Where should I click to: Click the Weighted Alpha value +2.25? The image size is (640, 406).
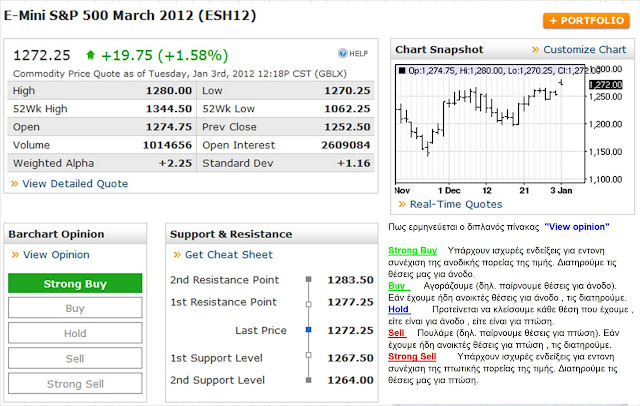[175, 163]
